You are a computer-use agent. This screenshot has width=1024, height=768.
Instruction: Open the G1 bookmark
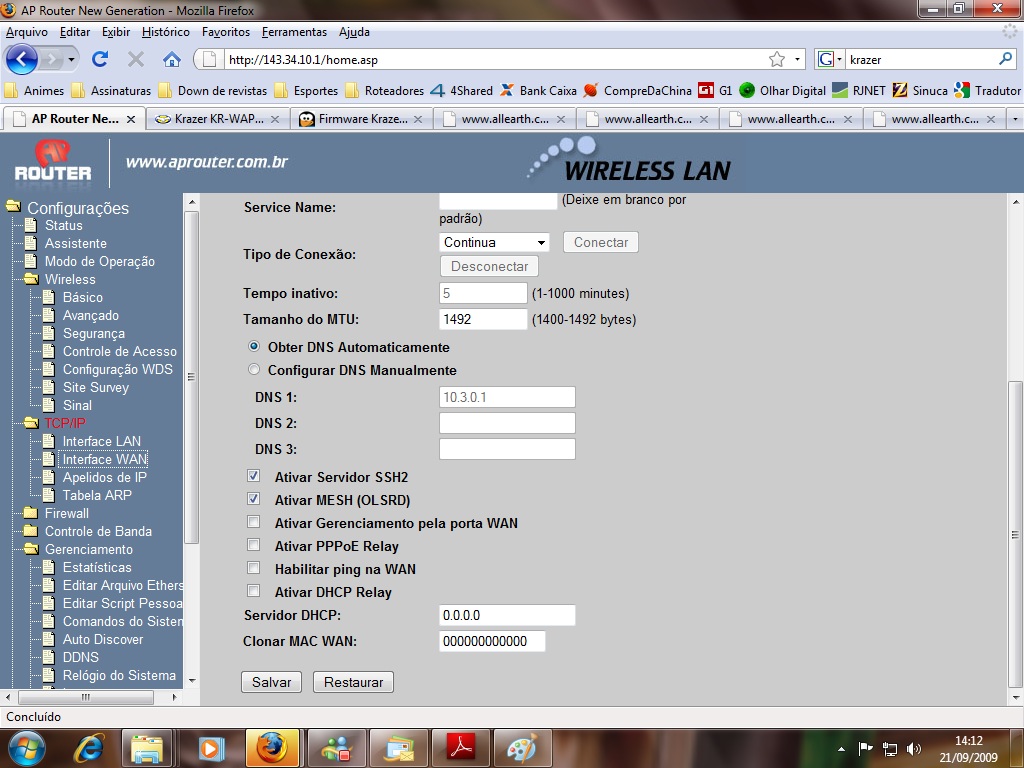pos(715,91)
